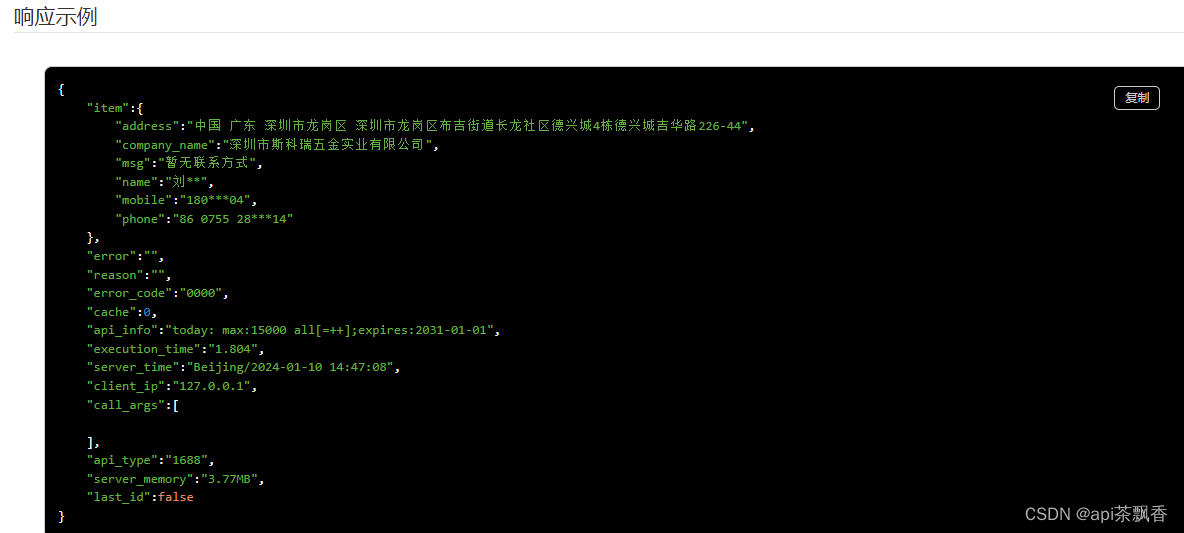
Task: Click the "api_info" line with expires date
Action: 293,330
